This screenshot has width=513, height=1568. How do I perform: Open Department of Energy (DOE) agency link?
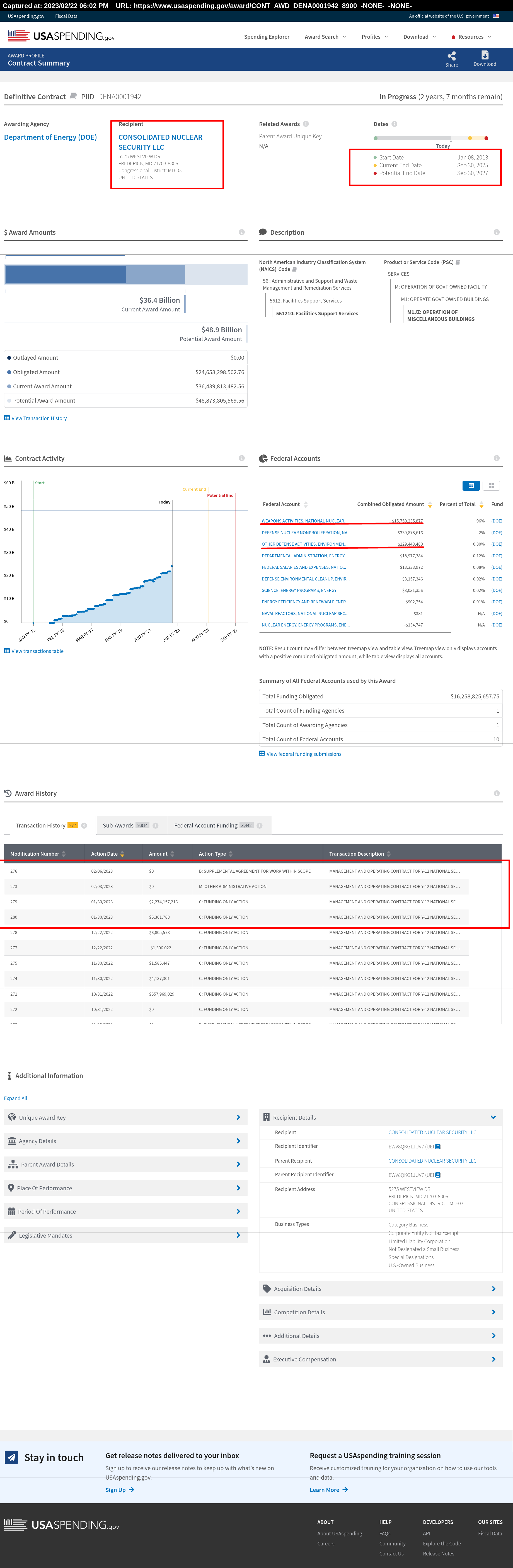50,137
